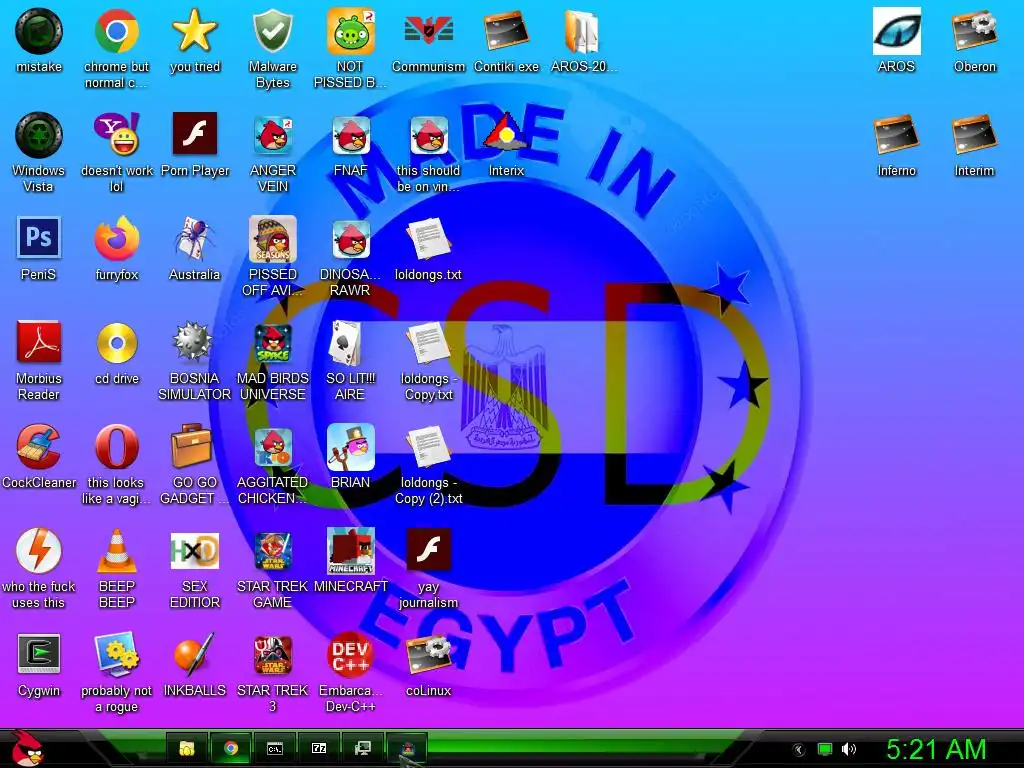
Task: Open the 'DINOSA... RAWR' icon
Action: click(x=351, y=238)
